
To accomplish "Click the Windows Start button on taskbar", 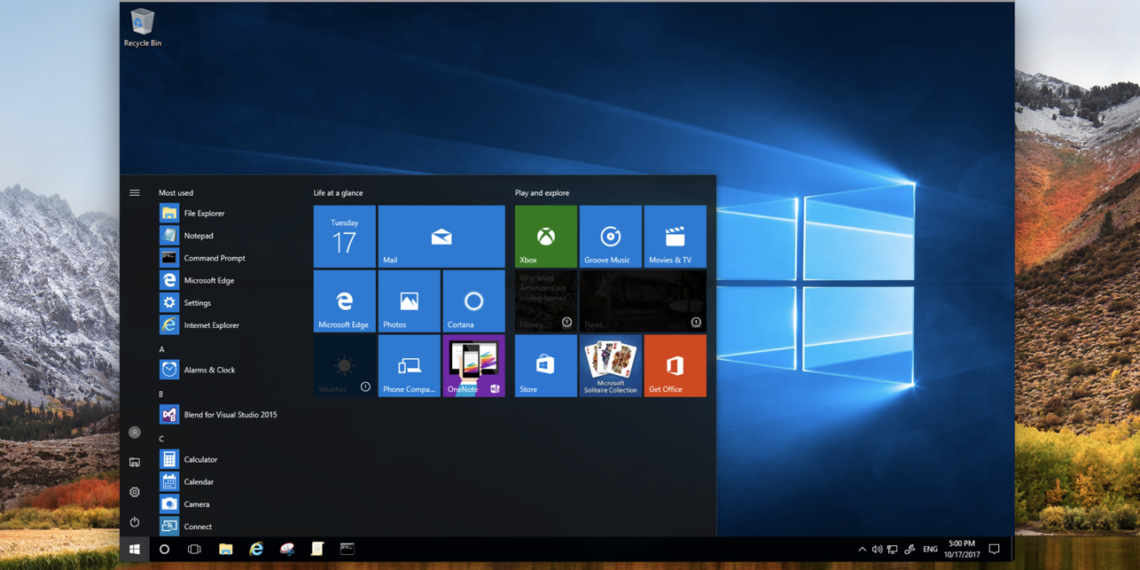I will [135, 549].
